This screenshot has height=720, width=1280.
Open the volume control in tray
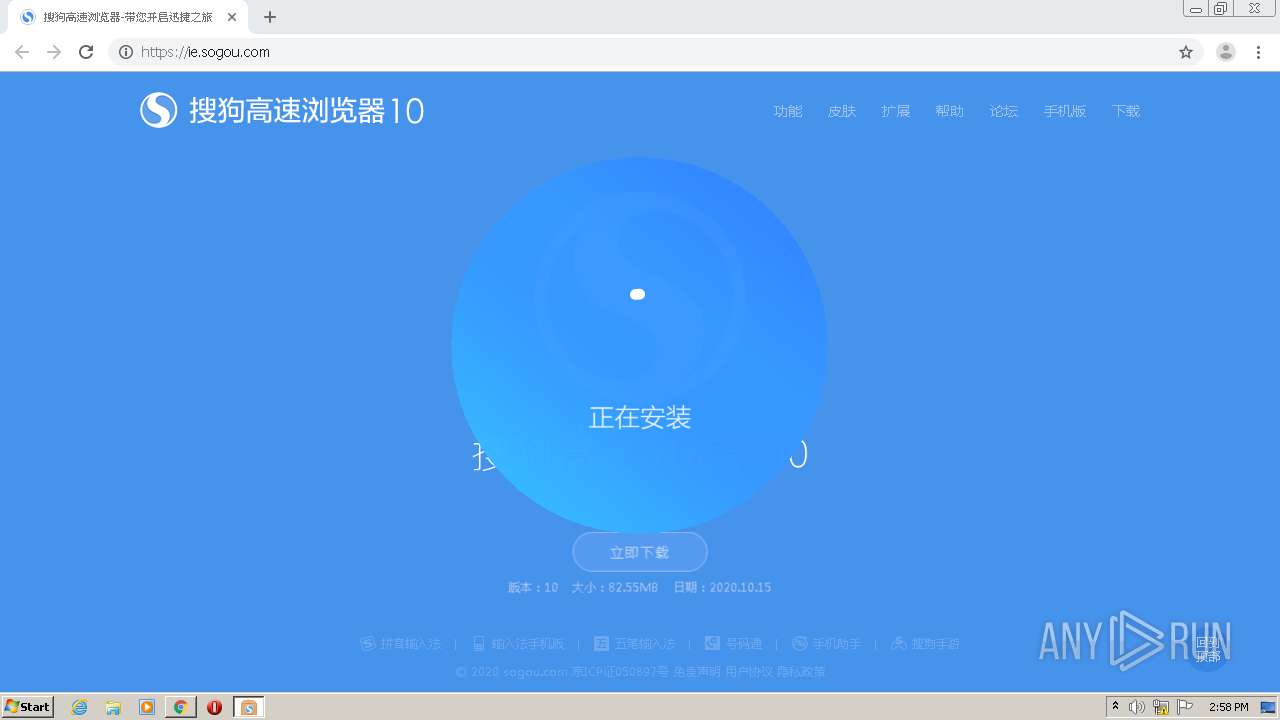coord(1137,707)
